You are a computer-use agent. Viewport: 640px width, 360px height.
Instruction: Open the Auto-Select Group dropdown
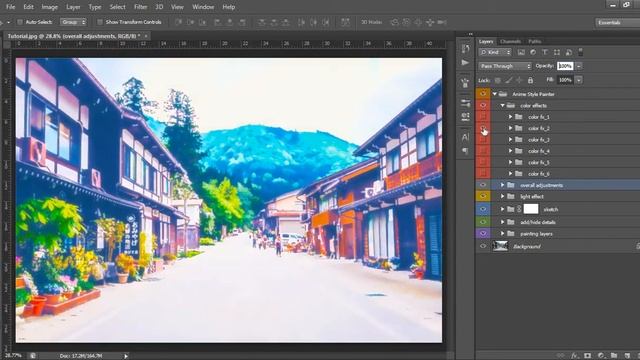click(73, 22)
